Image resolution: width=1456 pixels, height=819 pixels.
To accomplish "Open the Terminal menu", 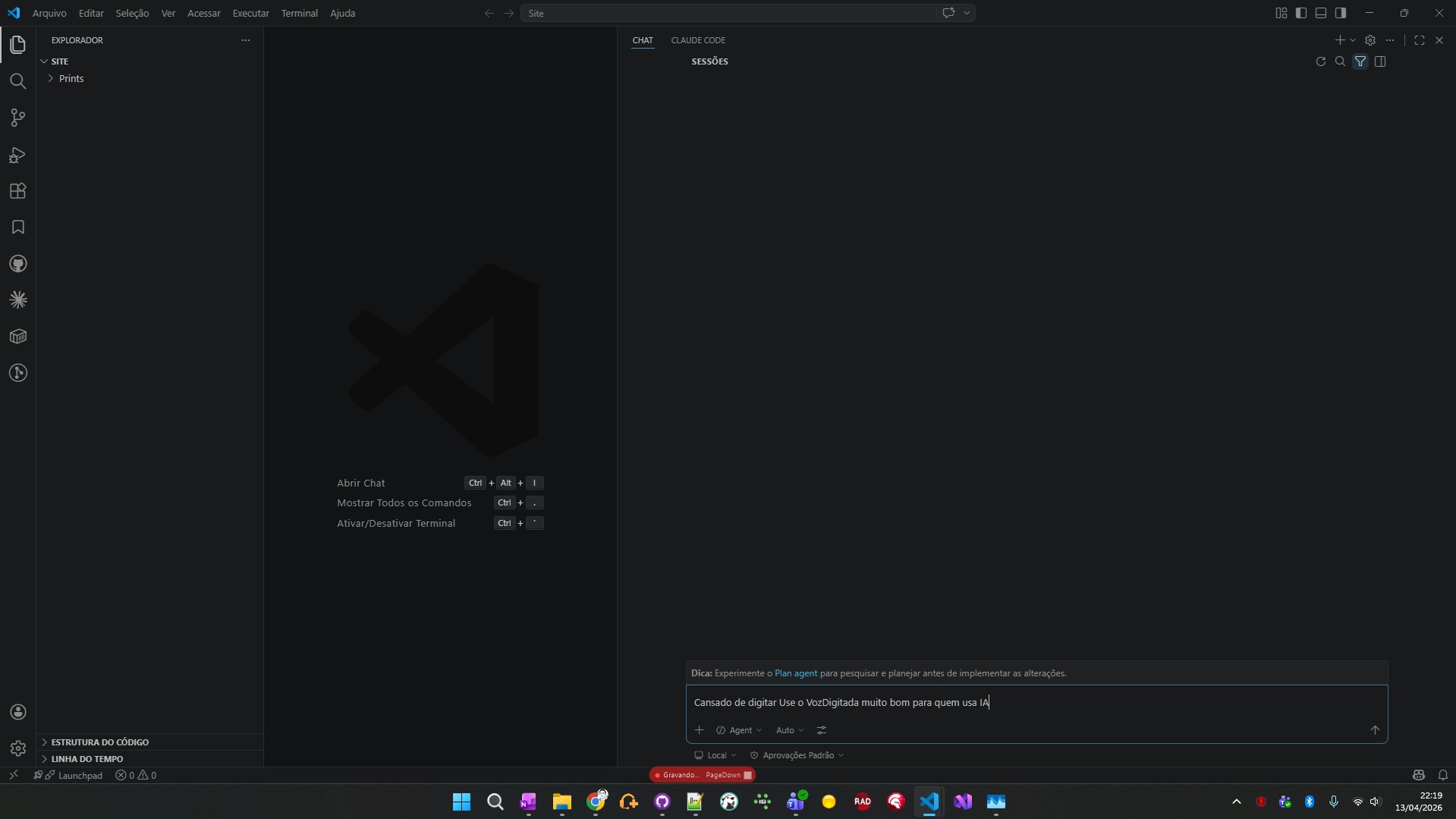I will (x=299, y=13).
